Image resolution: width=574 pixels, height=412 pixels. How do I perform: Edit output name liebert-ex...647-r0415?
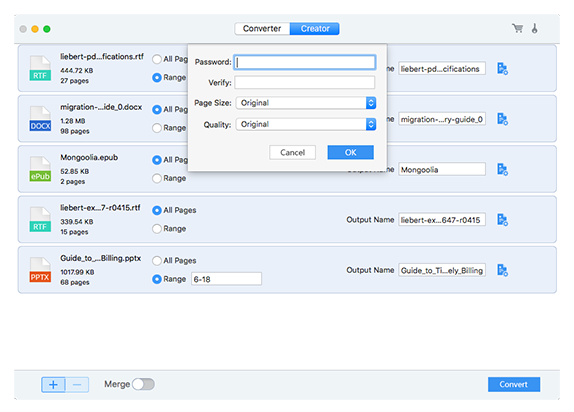(442, 220)
